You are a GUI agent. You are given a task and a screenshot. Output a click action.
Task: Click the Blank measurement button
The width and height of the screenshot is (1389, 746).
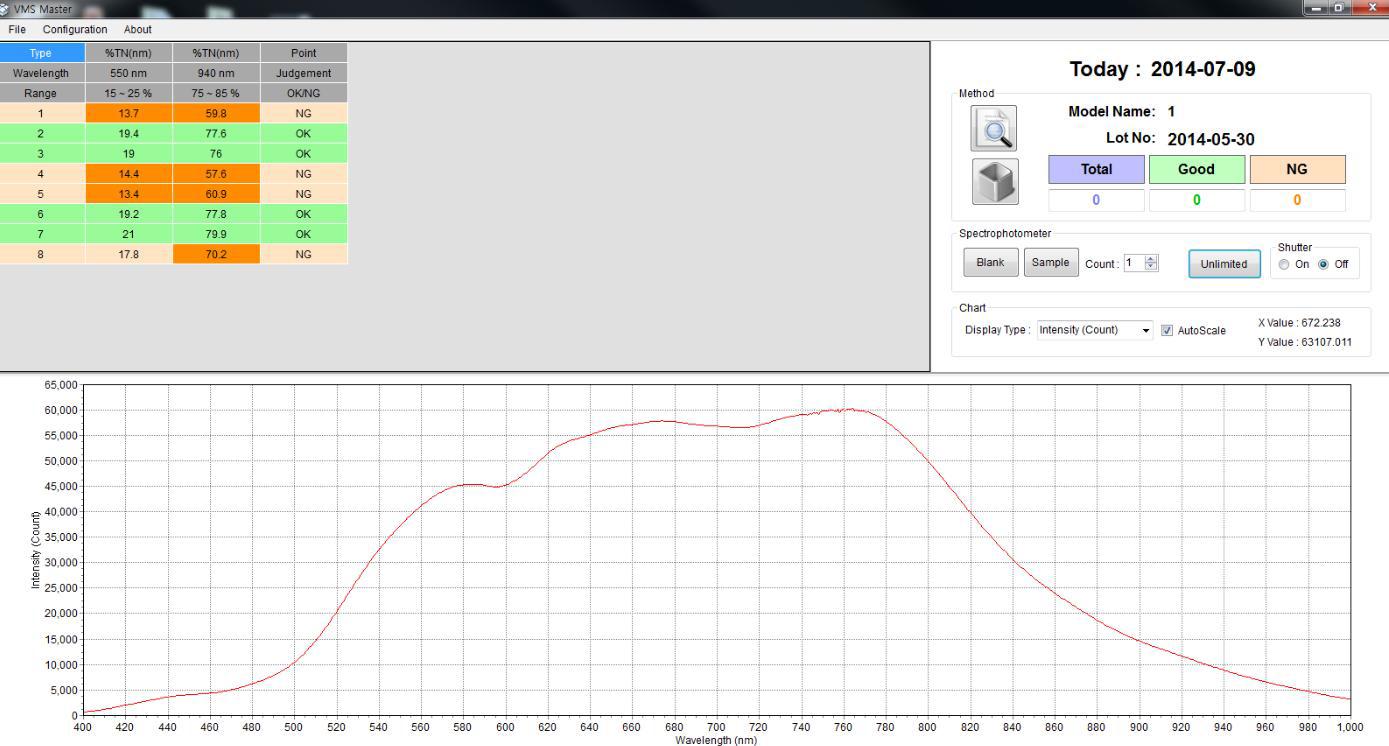[x=990, y=263]
